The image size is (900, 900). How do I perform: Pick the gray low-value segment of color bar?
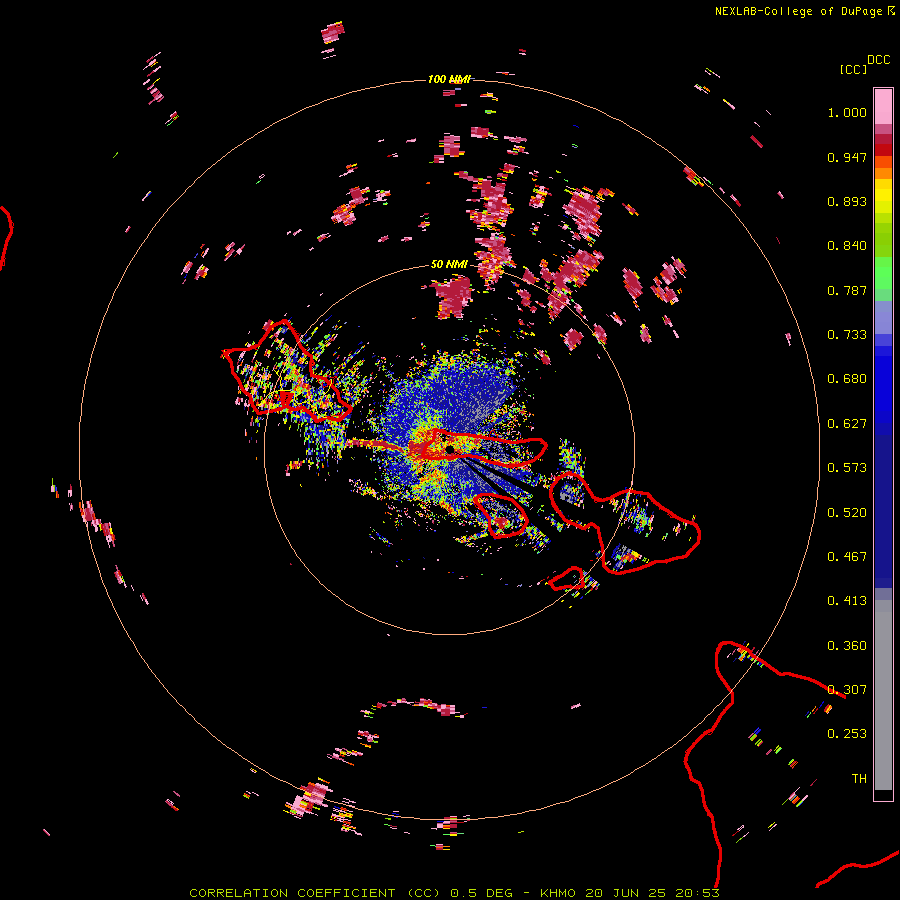tap(883, 695)
